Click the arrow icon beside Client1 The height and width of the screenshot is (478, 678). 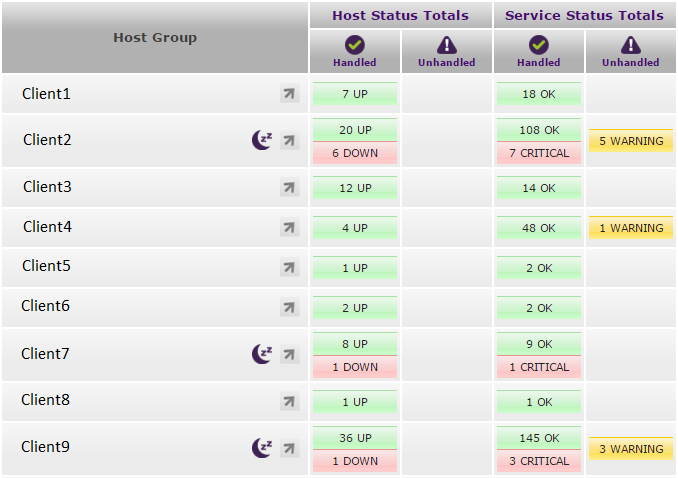coord(289,94)
